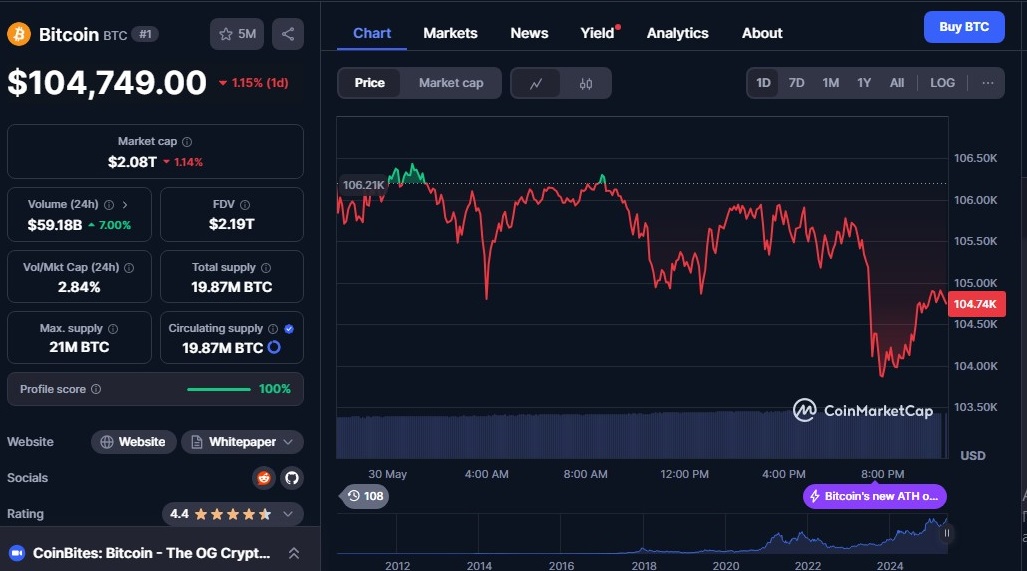
Task: Switch to candlestick chart view
Action: [586, 83]
